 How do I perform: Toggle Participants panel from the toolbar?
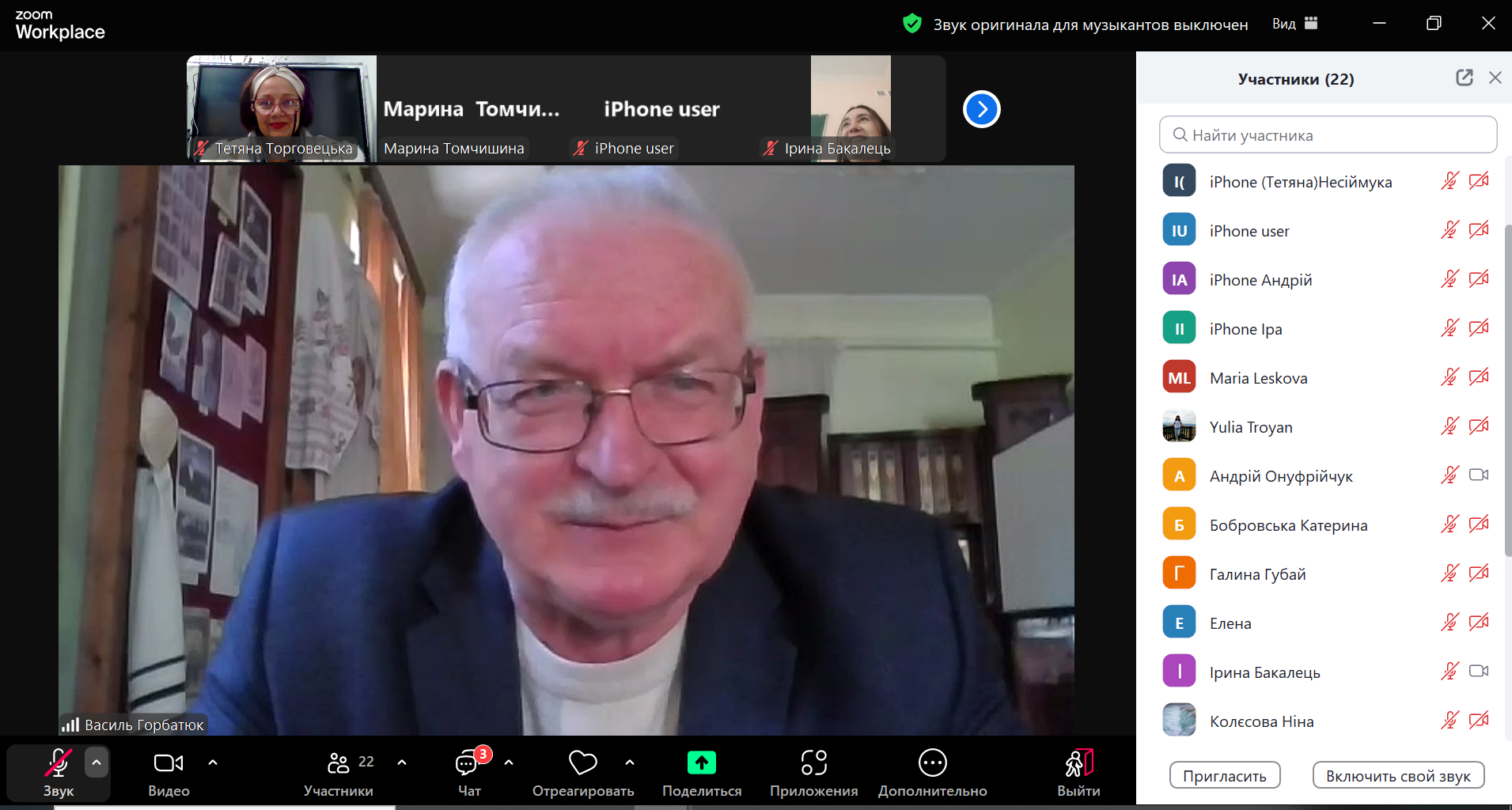coord(339,763)
